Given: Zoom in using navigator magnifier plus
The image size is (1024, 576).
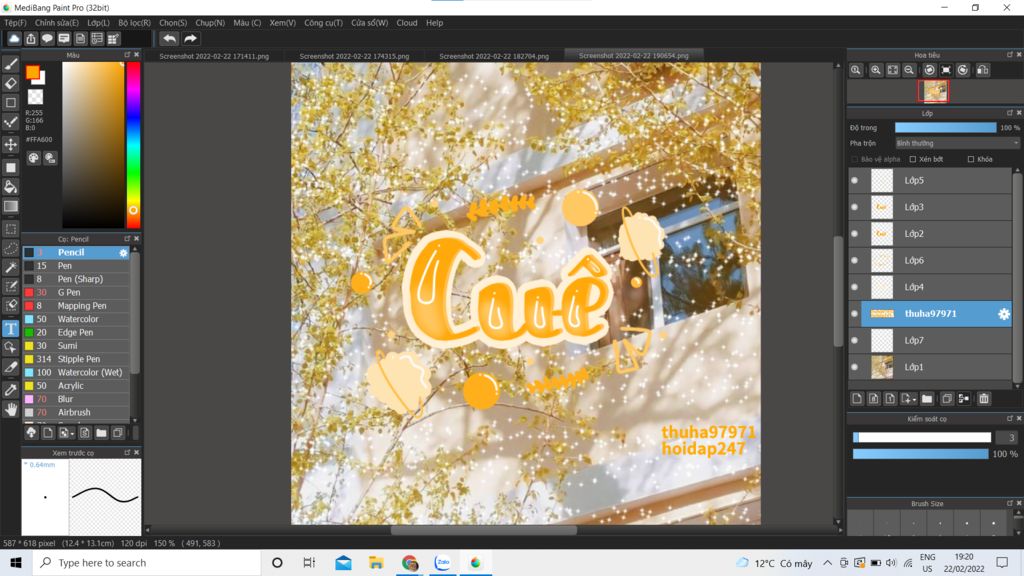Looking at the screenshot, I should coord(875,70).
